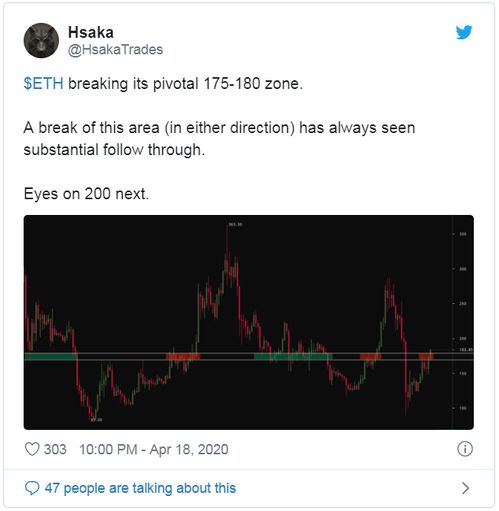Click the 303 likes count
This screenshot has width=499, height=511.
click(55, 449)
